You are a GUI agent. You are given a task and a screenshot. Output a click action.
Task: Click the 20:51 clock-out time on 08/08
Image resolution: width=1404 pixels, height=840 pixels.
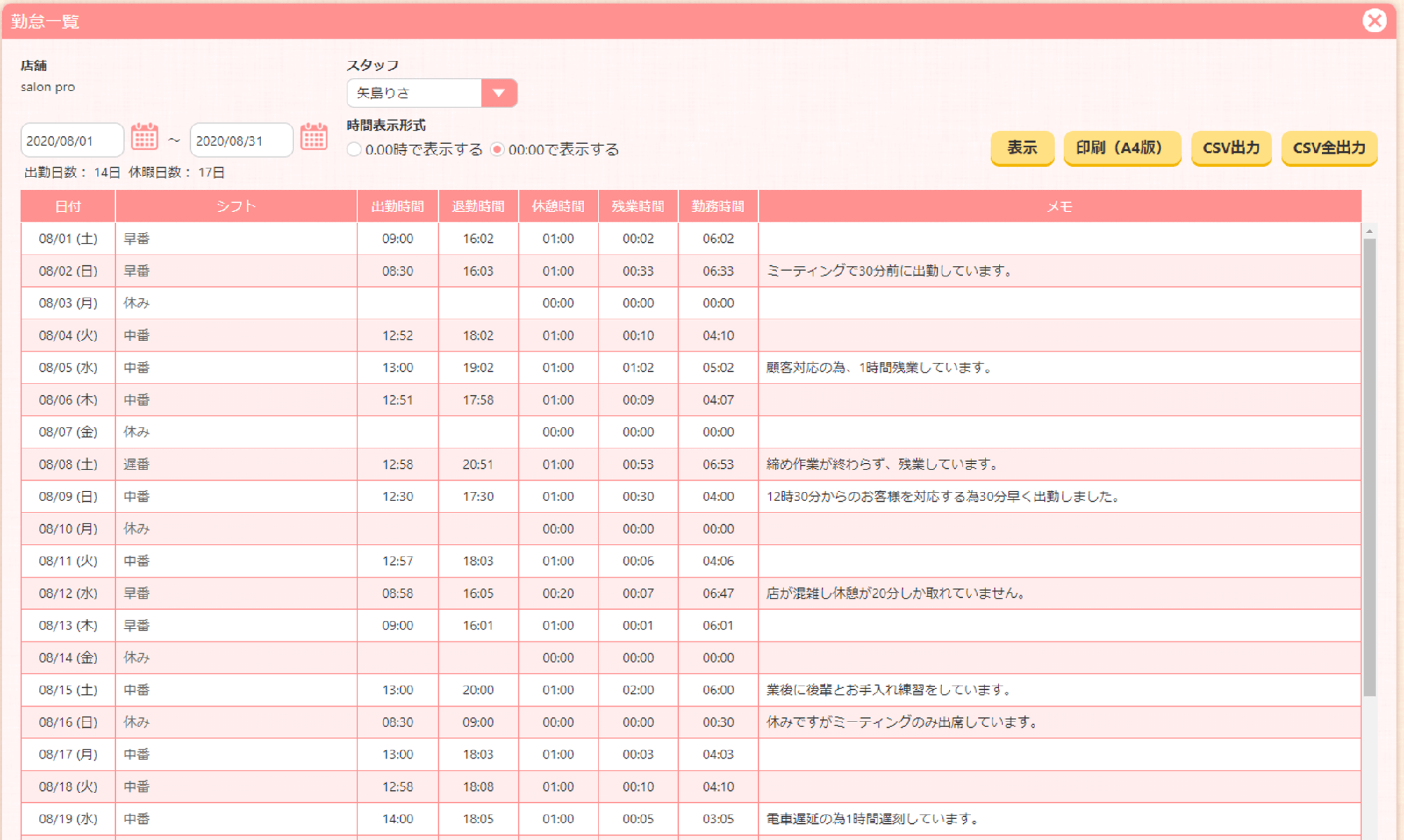click(478, 465)
